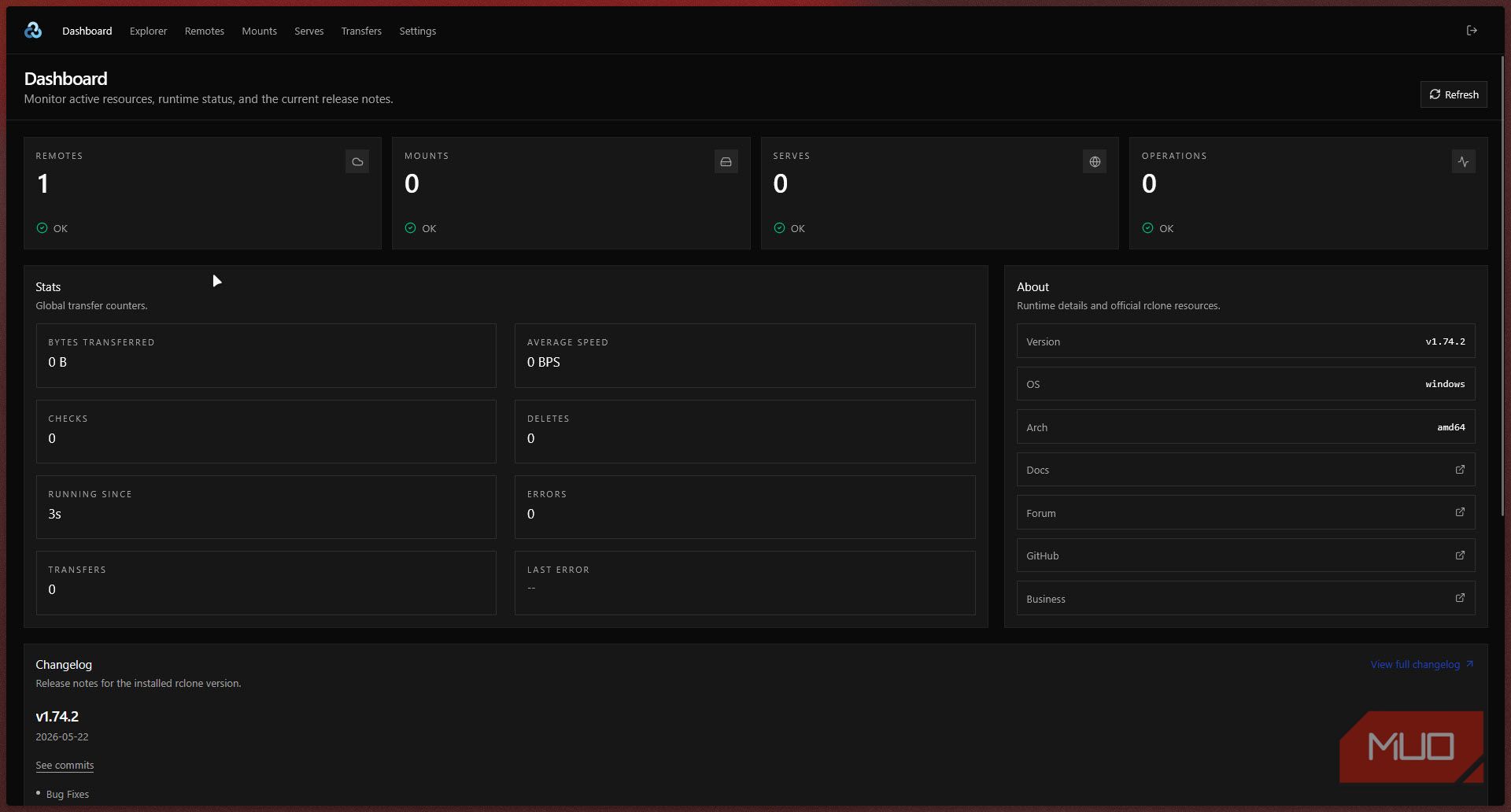Open the Serves tab
This screenshot has height=812, width=1511.
tap(309, 31)
